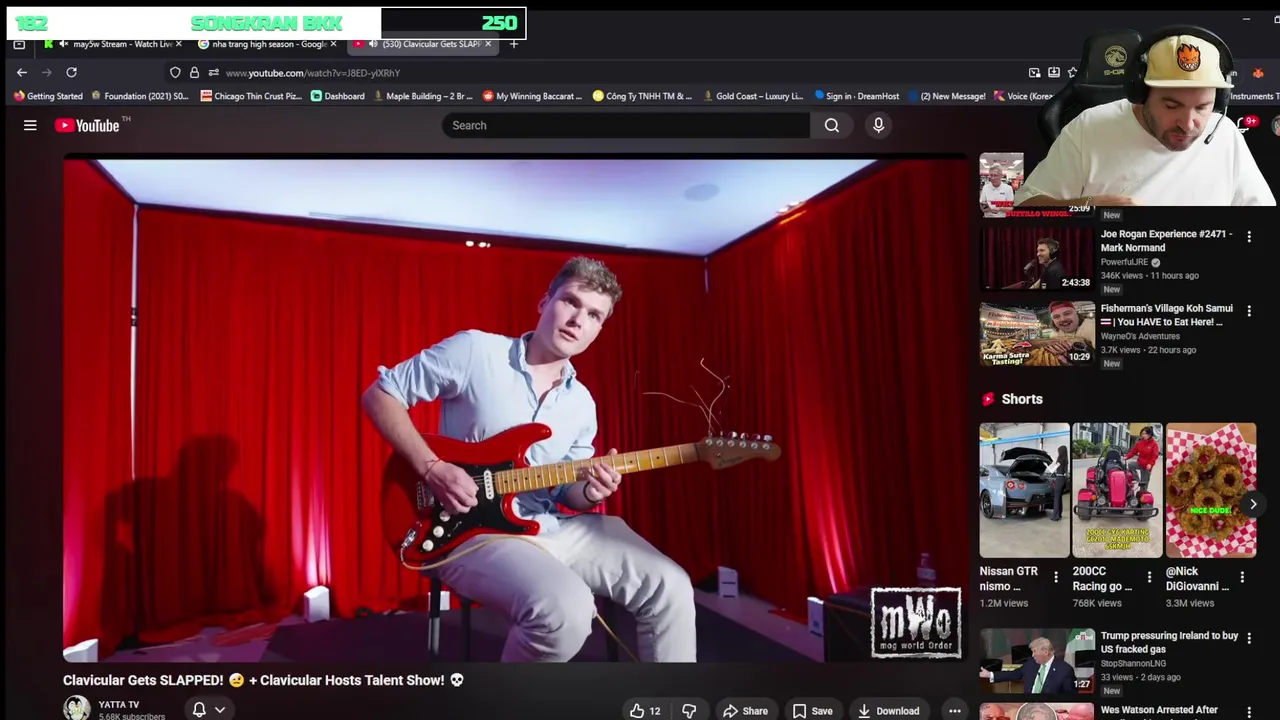1280x720 pixels.
Task: Open Trump pressuring Ireland video thumbnail
Action: tap(1037, 660)
